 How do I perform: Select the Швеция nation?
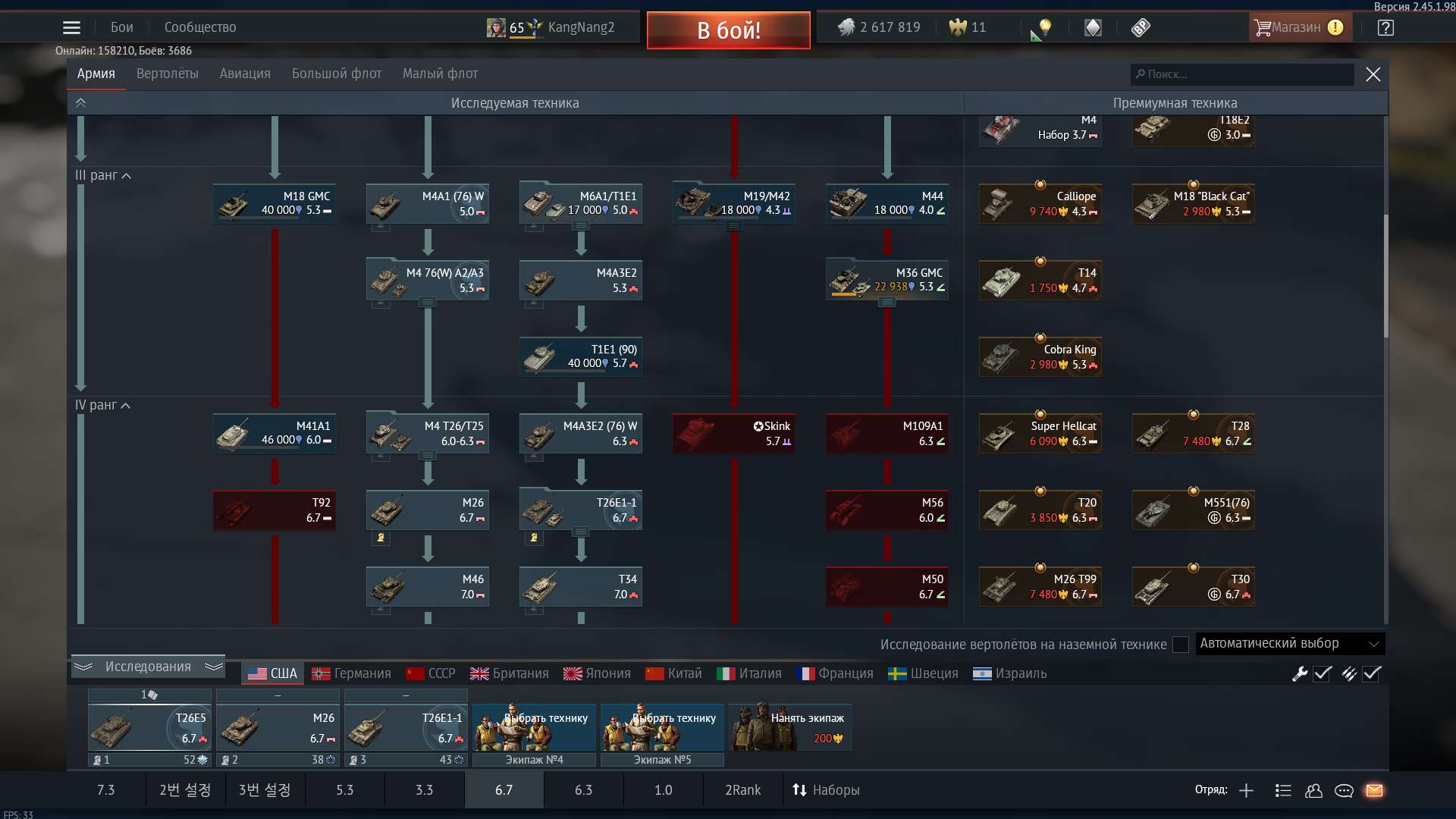(x=923, y=673)
